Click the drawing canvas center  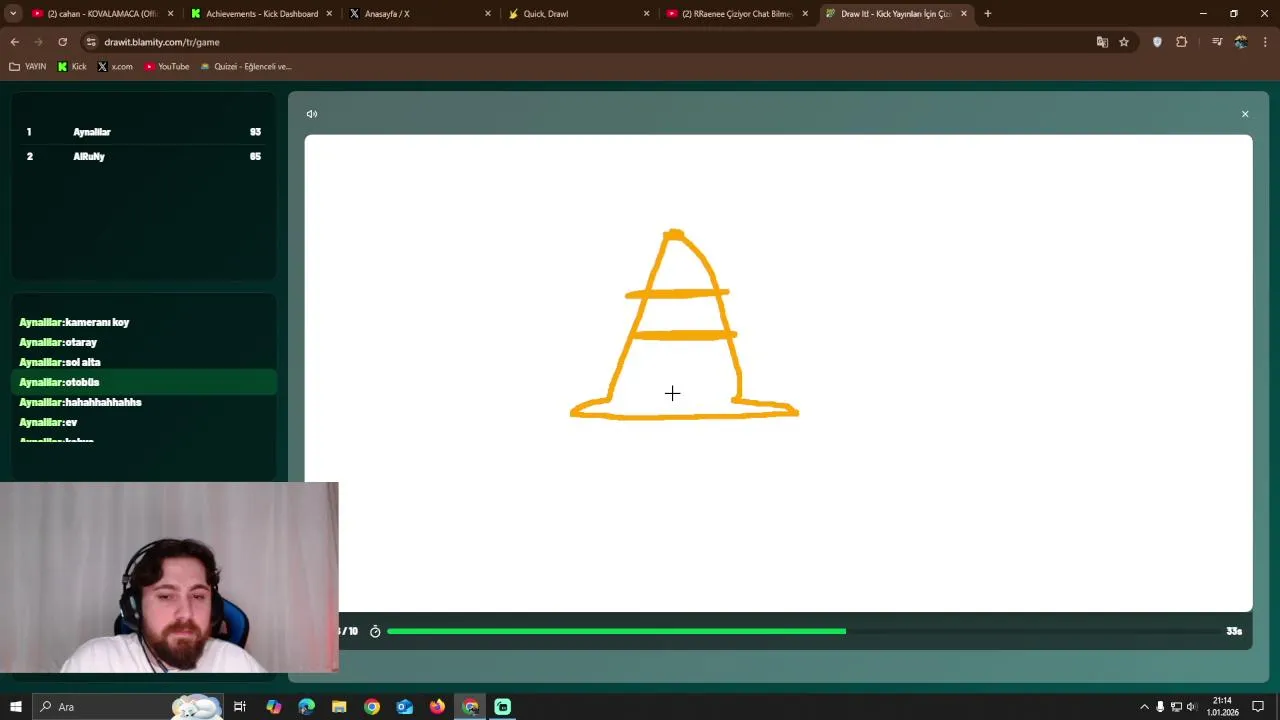778,373
